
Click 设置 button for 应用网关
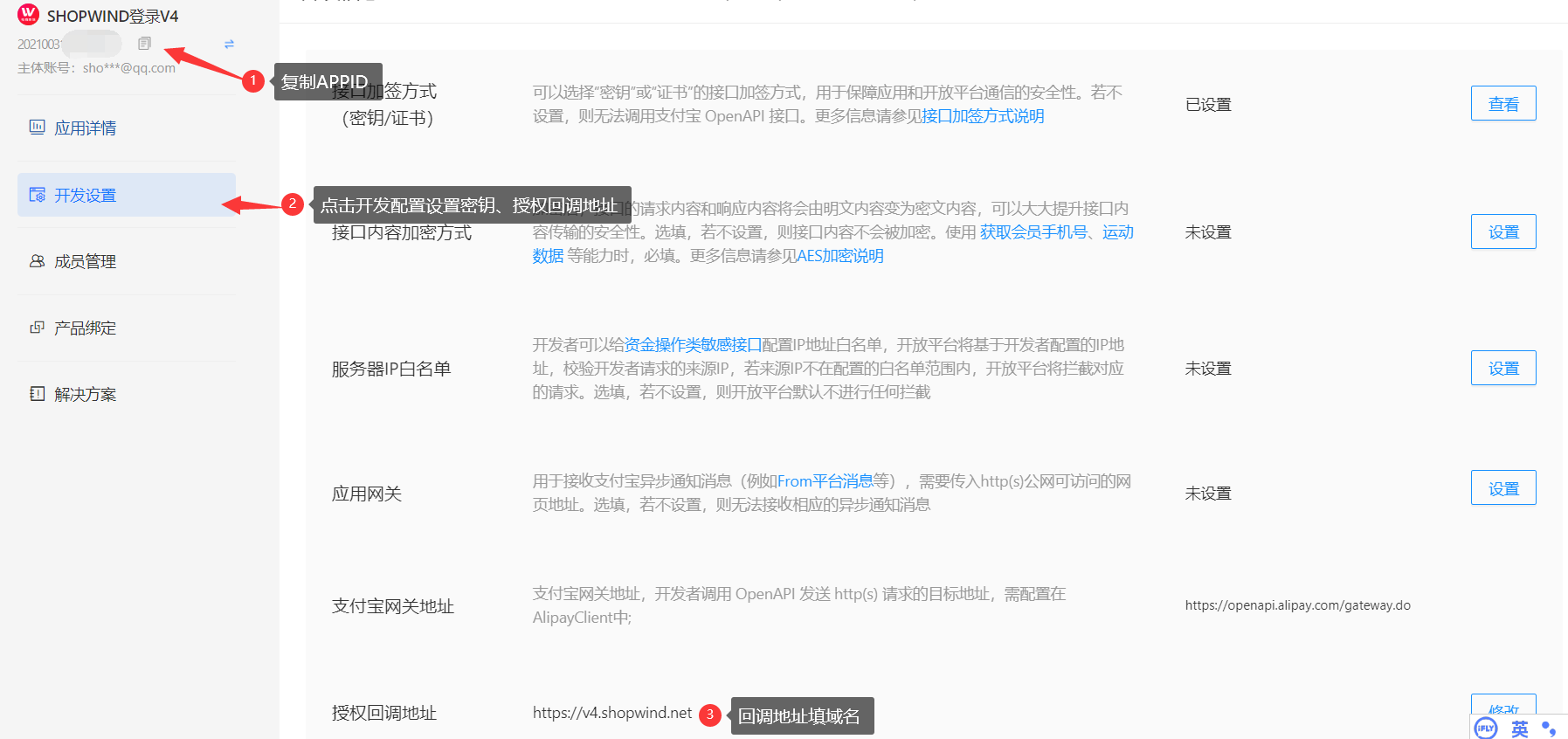click(x=1503, y=488)
